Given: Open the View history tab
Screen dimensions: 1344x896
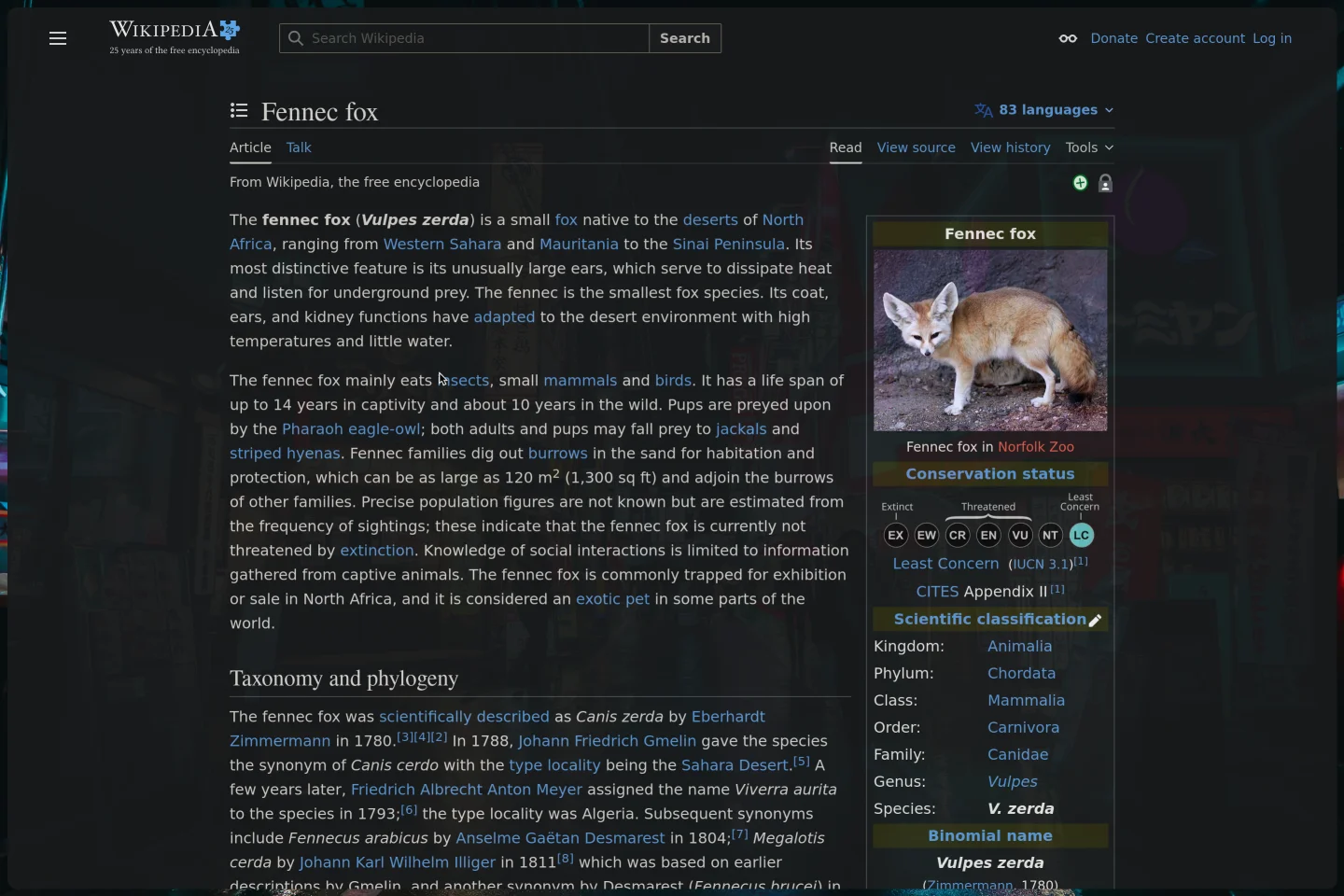Looking at the screenshot, I should (1011, 147).
